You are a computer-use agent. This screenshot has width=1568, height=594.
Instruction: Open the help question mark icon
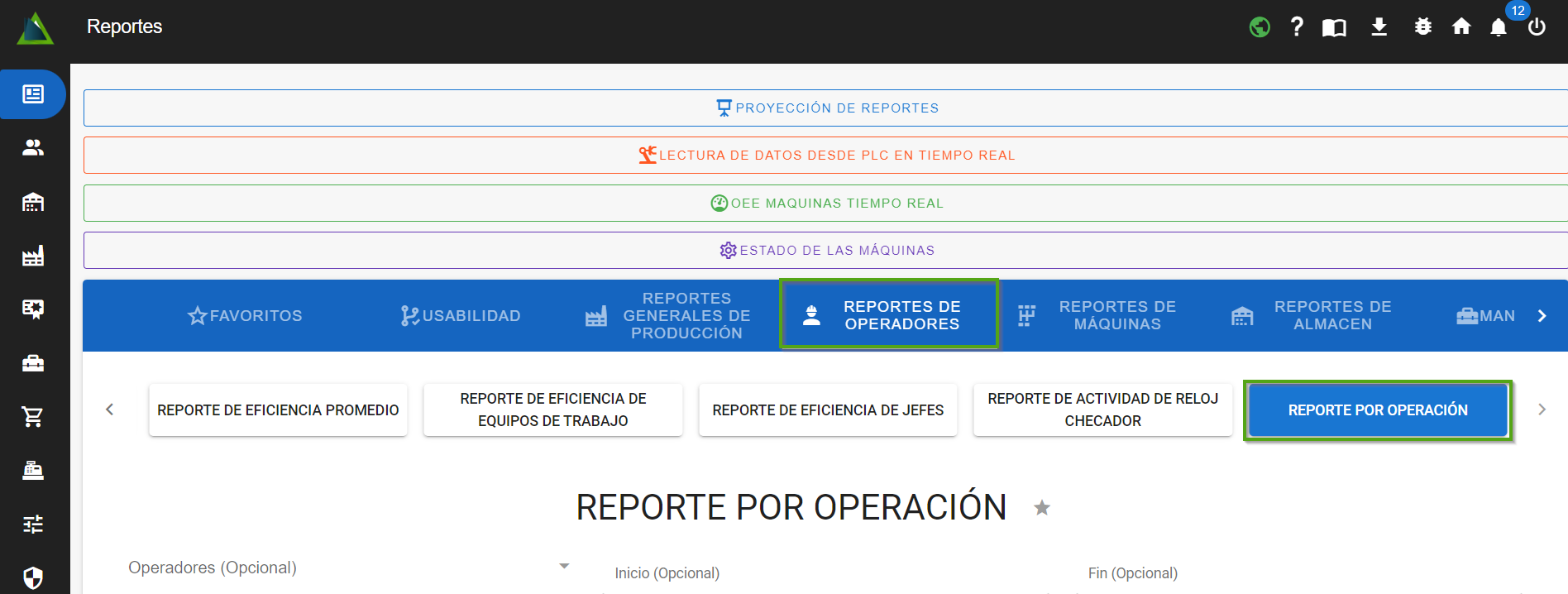coord(1297,27)
